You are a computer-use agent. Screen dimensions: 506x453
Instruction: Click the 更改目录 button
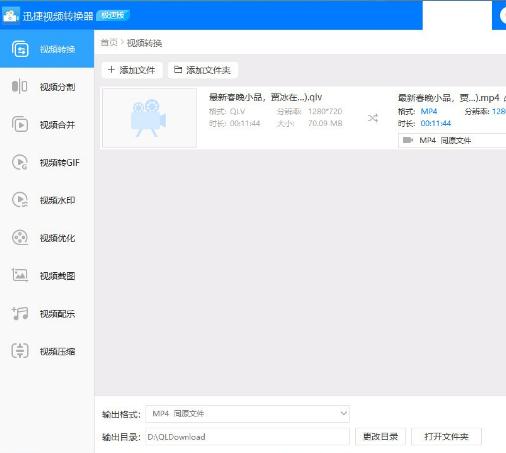pos(380,436)
